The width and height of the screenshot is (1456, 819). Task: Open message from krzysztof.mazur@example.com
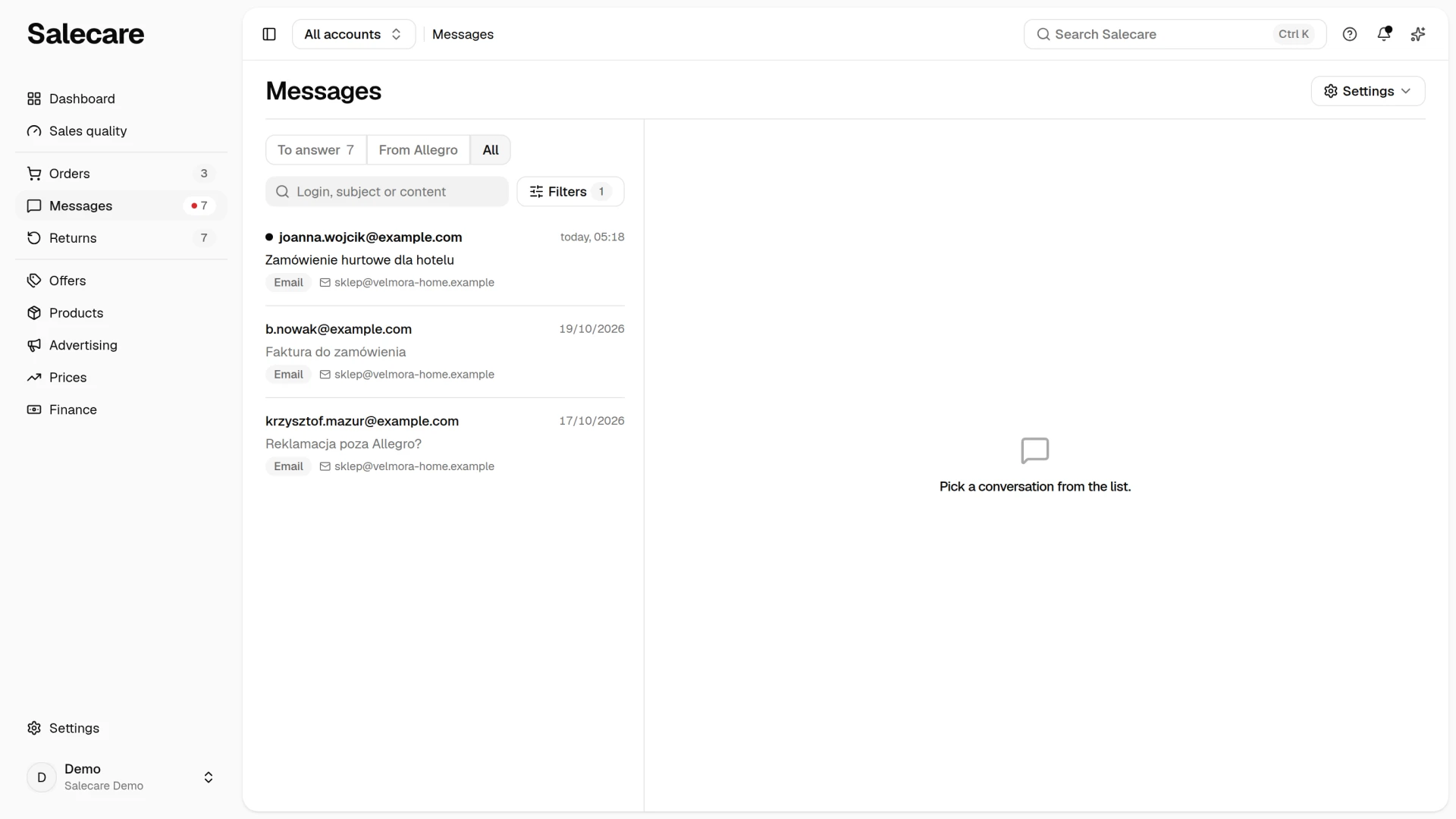click(445, 444)
